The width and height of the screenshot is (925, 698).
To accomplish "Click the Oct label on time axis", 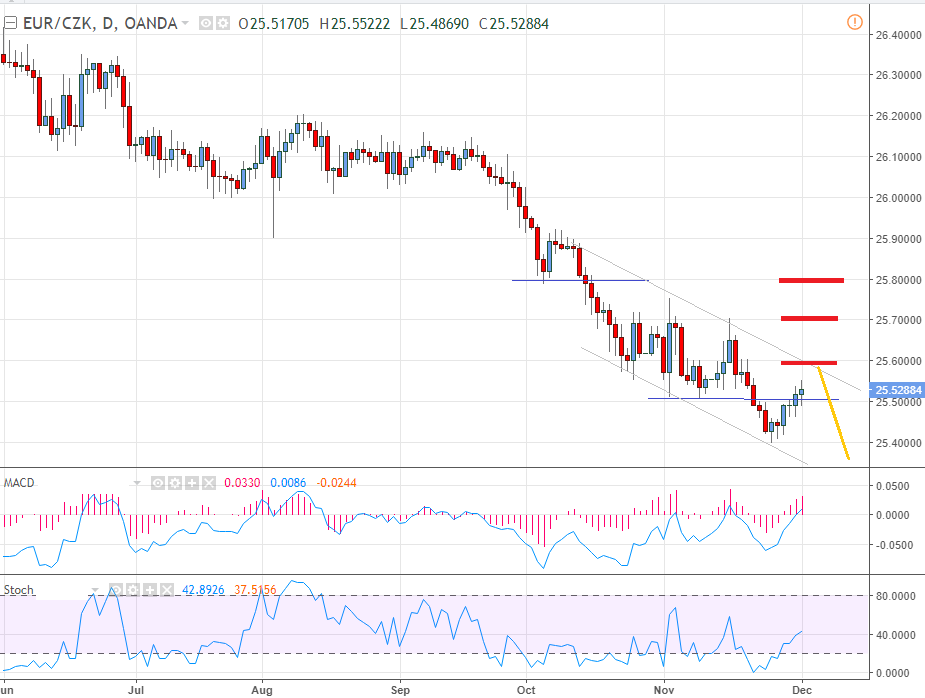I will pyautogui.click(x=526, y=690).
